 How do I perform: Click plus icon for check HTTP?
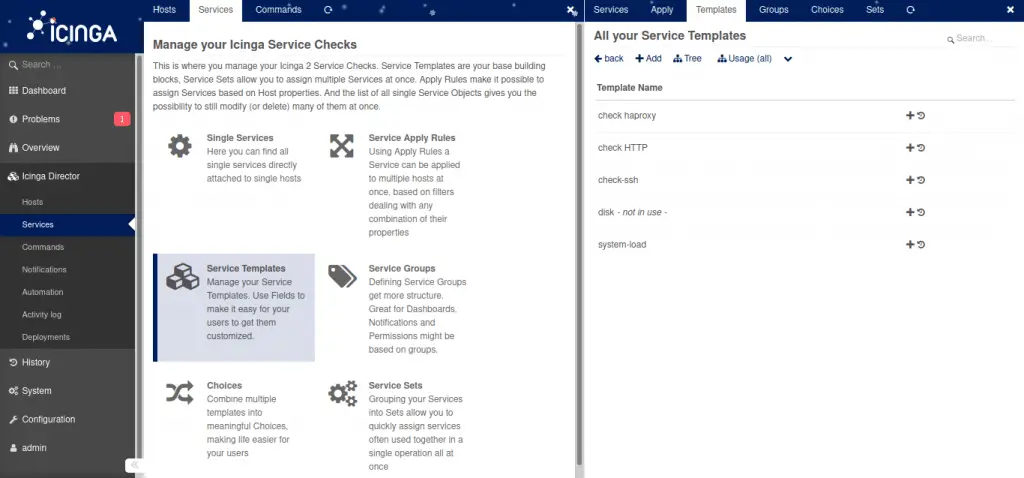910,148
